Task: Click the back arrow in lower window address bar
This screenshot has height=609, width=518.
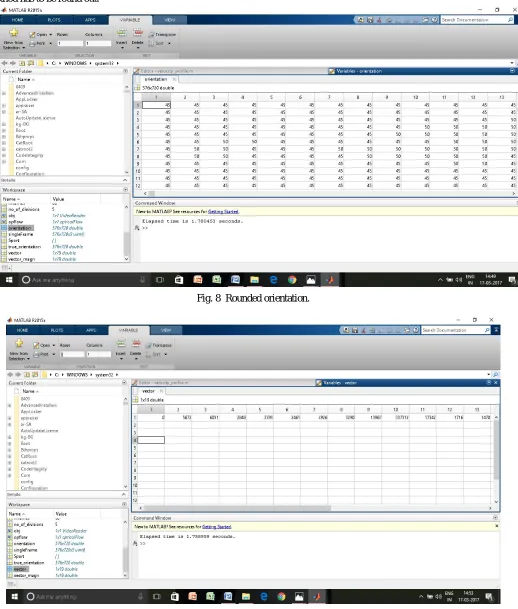Action: tap(10, 375)
